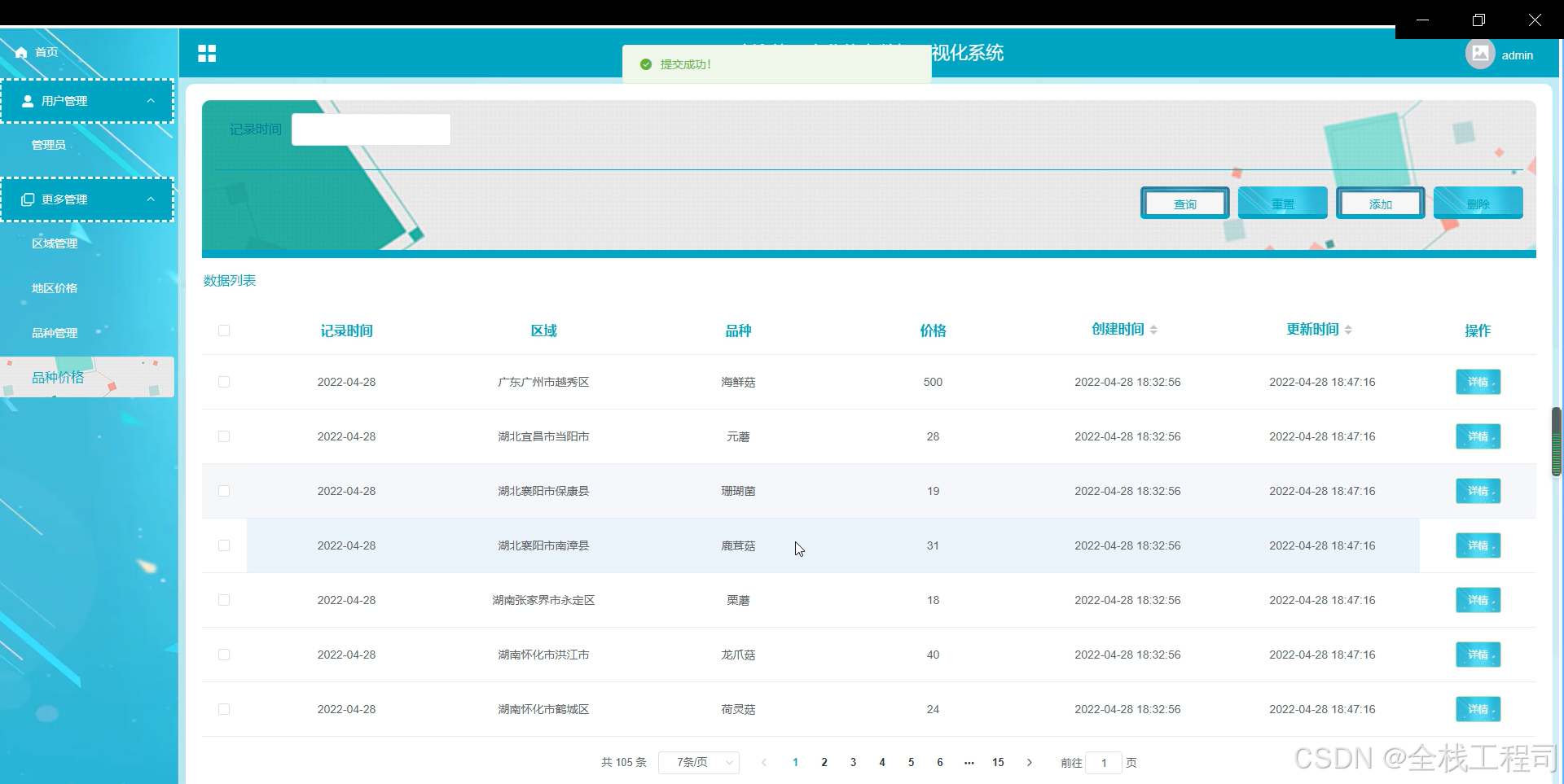The height and width of the screenshot is (784, 1564).
Task: Click the 品种 column header
Action: click(x=739, y=331)
